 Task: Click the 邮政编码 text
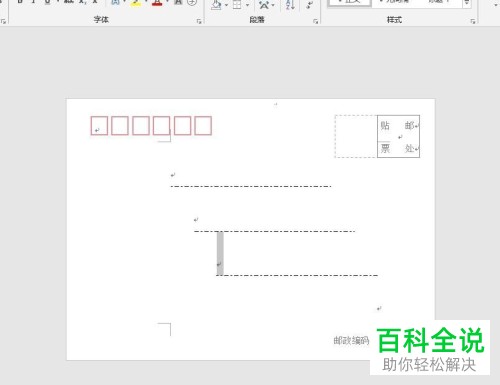(x=351, y=341)
